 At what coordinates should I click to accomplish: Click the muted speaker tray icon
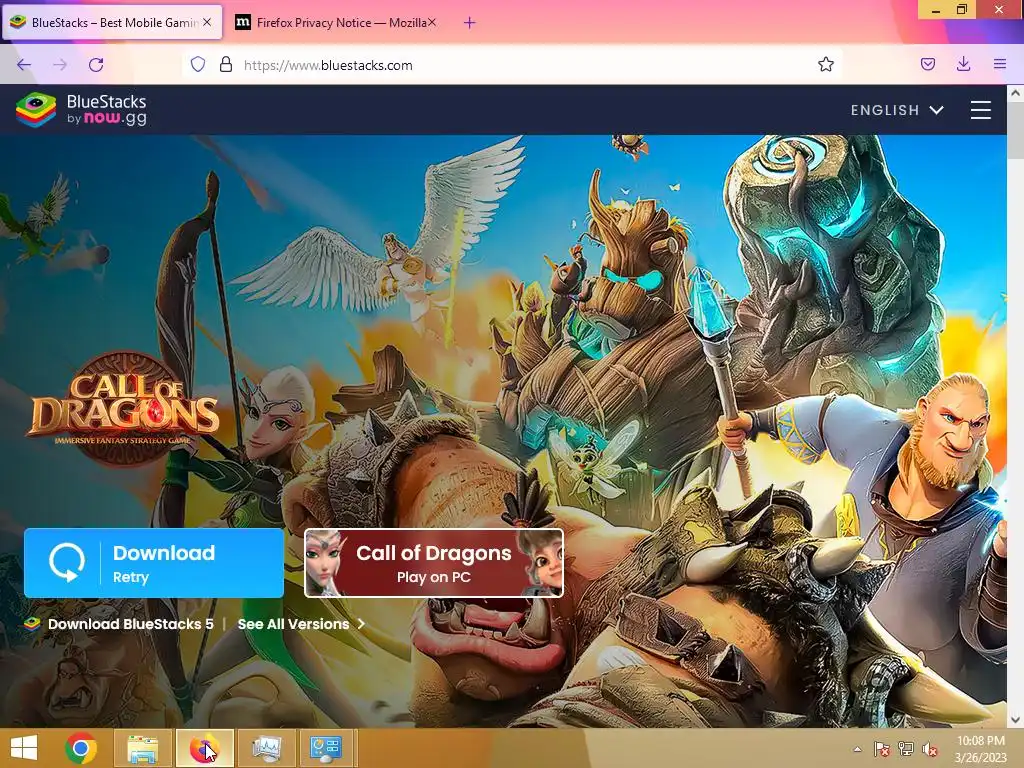click(x=930, y=749)
